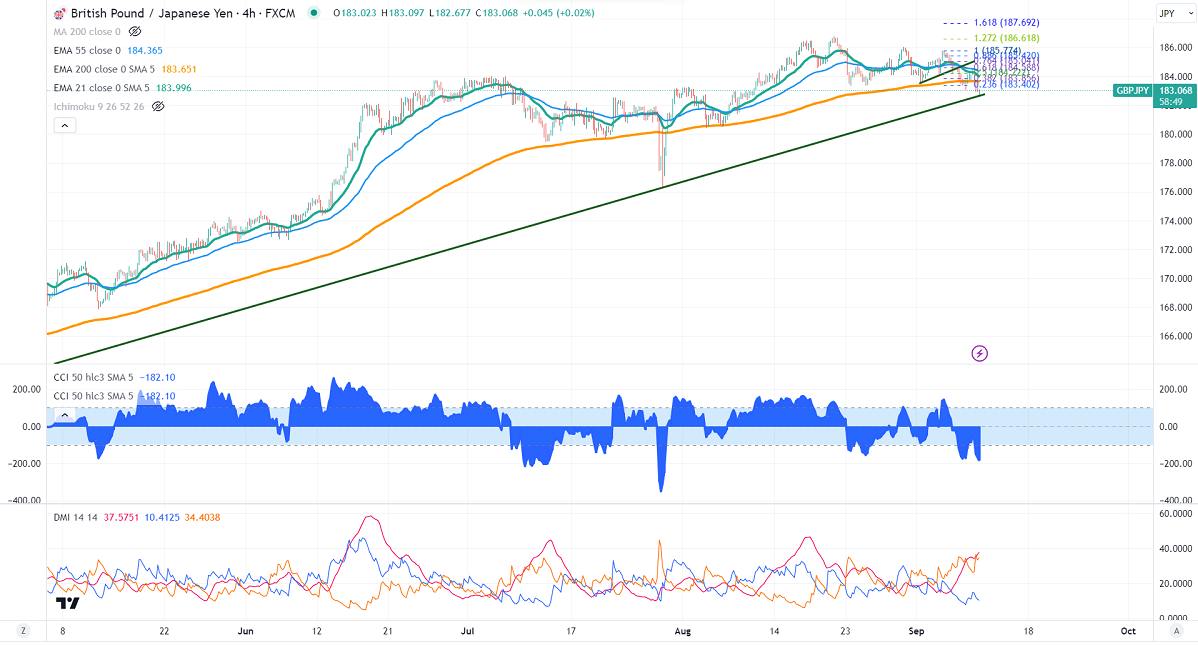Collapse the main chart indicator legend
This screenshot has height=646, width=1198.
[x=65, y=125]
